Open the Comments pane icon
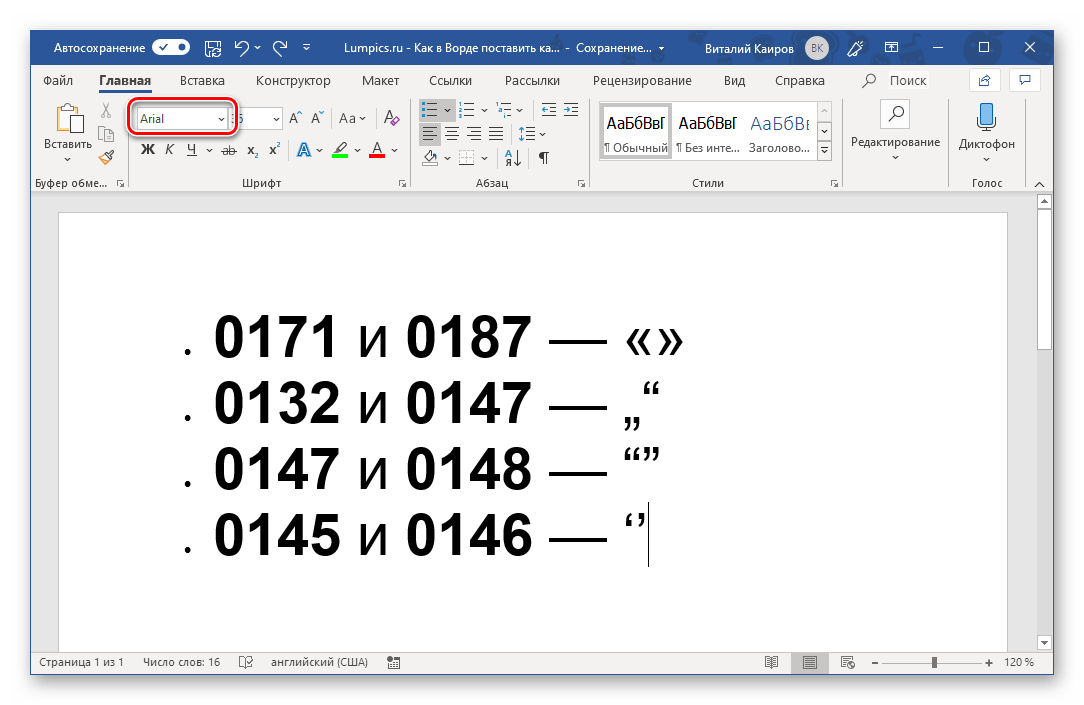 1025,80
